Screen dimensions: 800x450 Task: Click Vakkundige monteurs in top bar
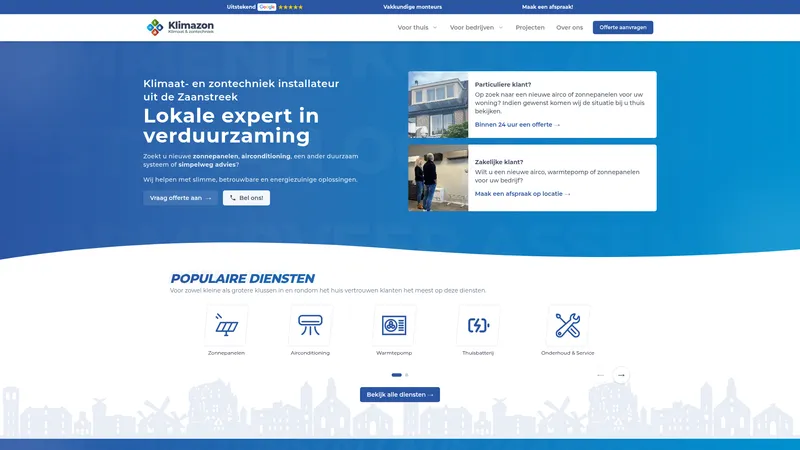click(x=412, y=7)
